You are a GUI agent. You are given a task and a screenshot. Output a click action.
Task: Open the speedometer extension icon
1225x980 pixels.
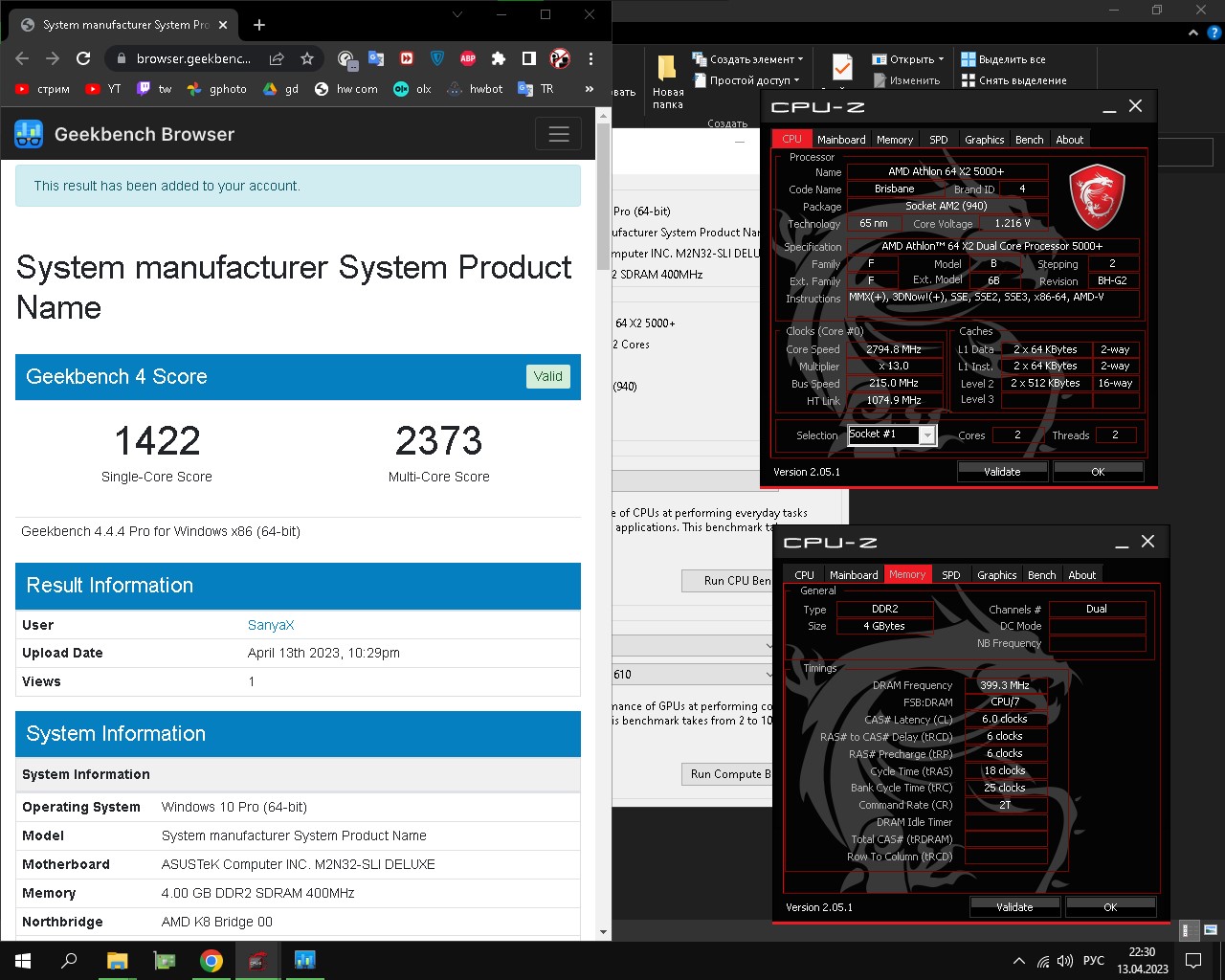tap(346, 59)
